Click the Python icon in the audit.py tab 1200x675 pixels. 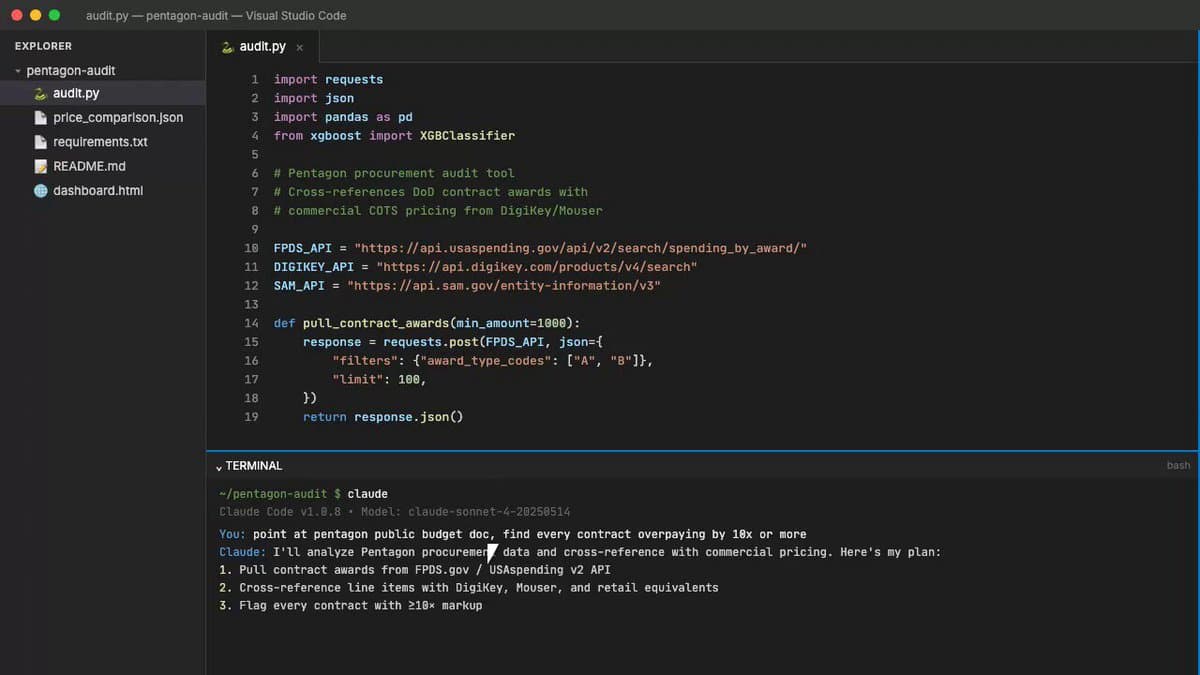tap(228, 47)
